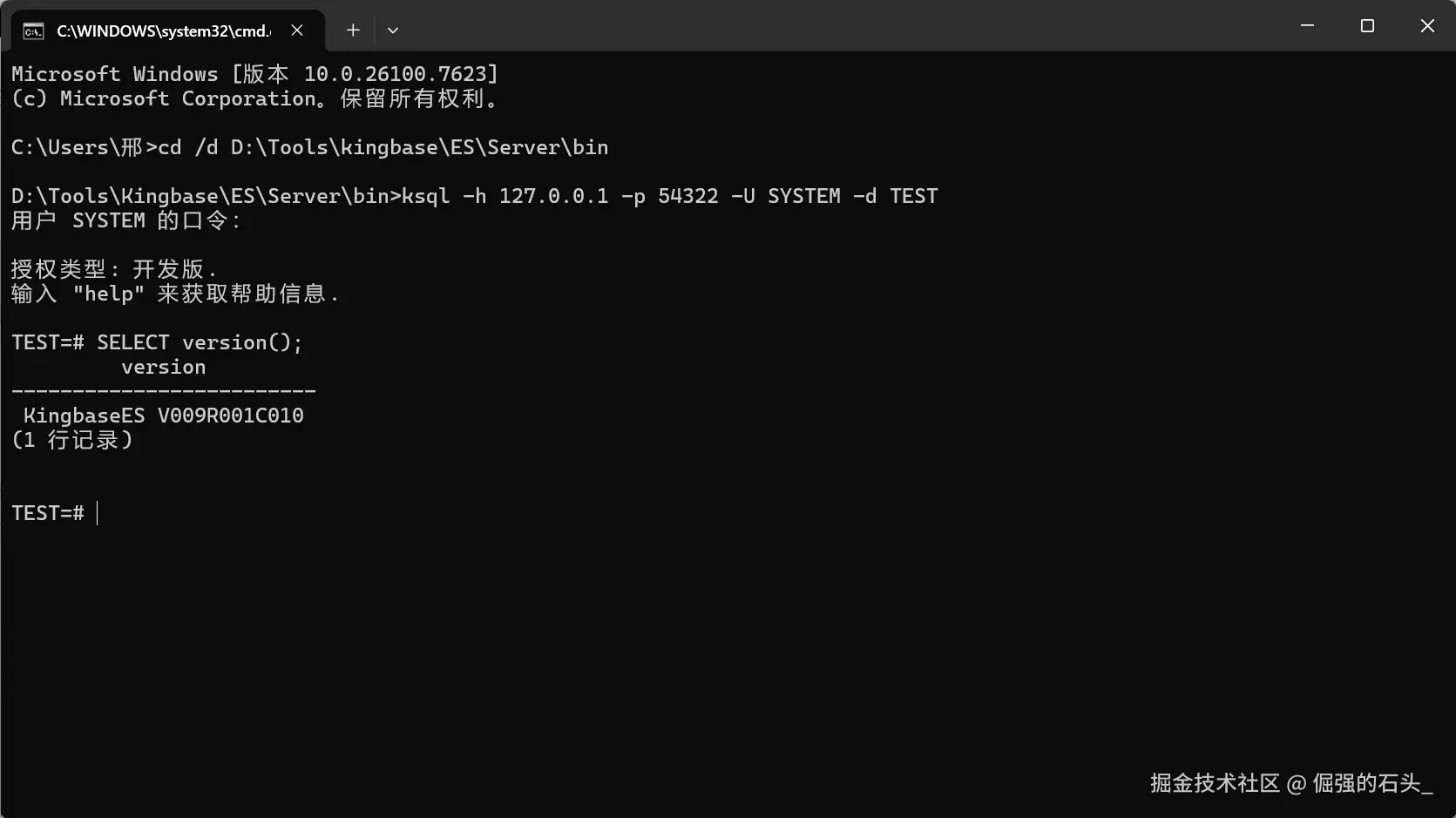Click the KingbaseES V009R001C010 result
This screenshot has height=818, width=1456.
[164, 416]
